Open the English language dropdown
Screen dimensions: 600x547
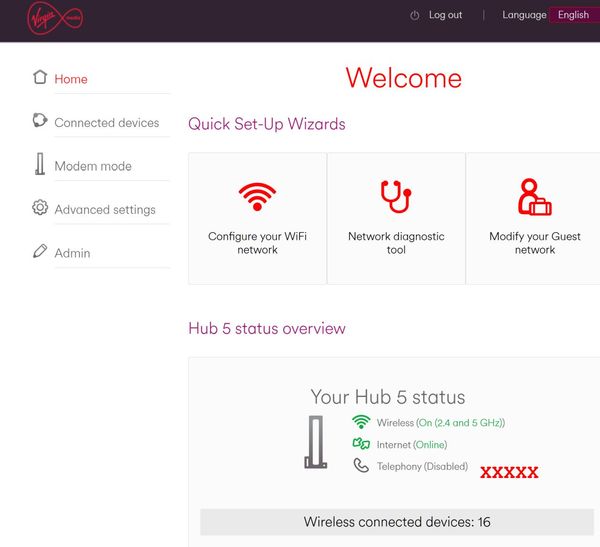point(573,15)
